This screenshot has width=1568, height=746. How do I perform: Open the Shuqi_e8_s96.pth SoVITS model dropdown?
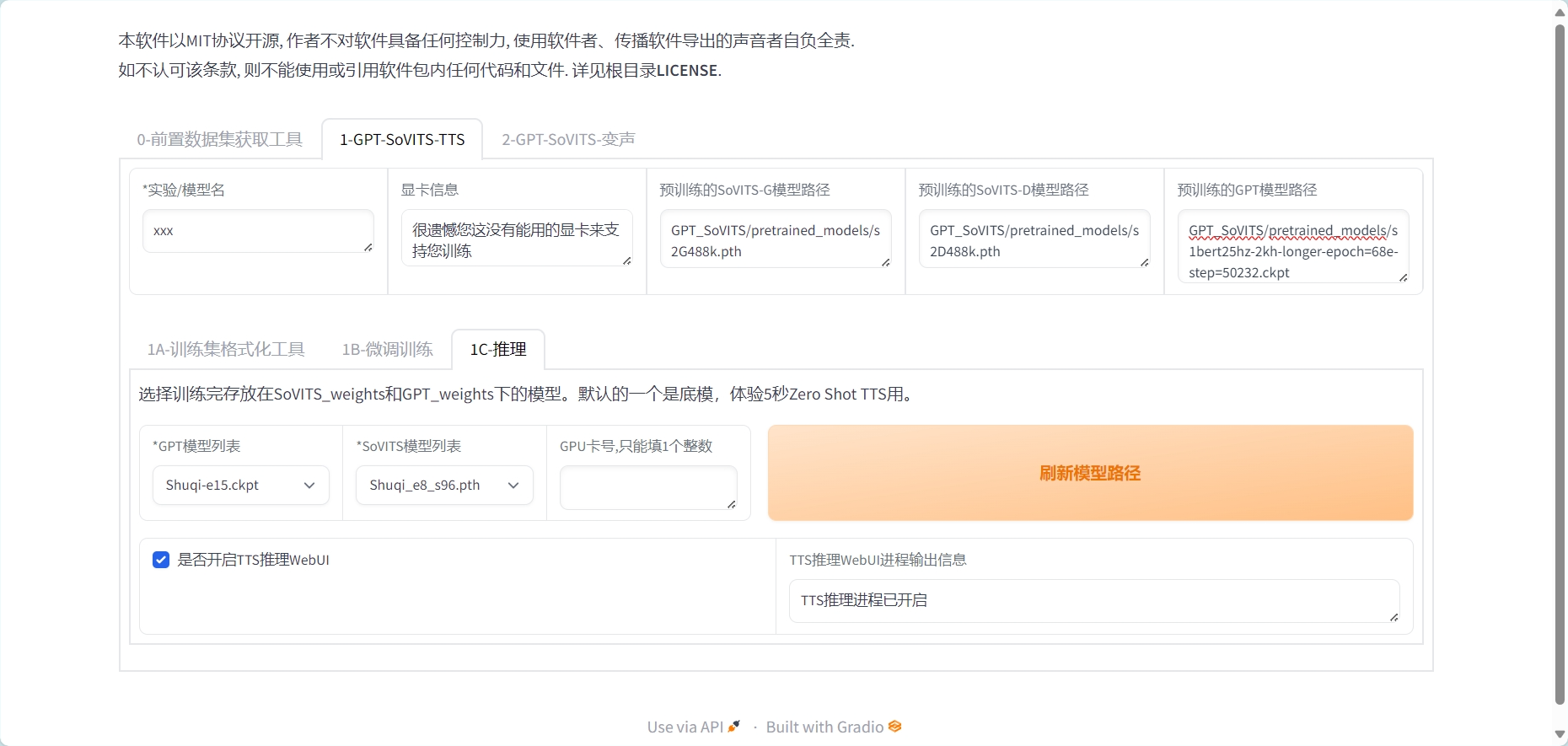pos(444,486)
